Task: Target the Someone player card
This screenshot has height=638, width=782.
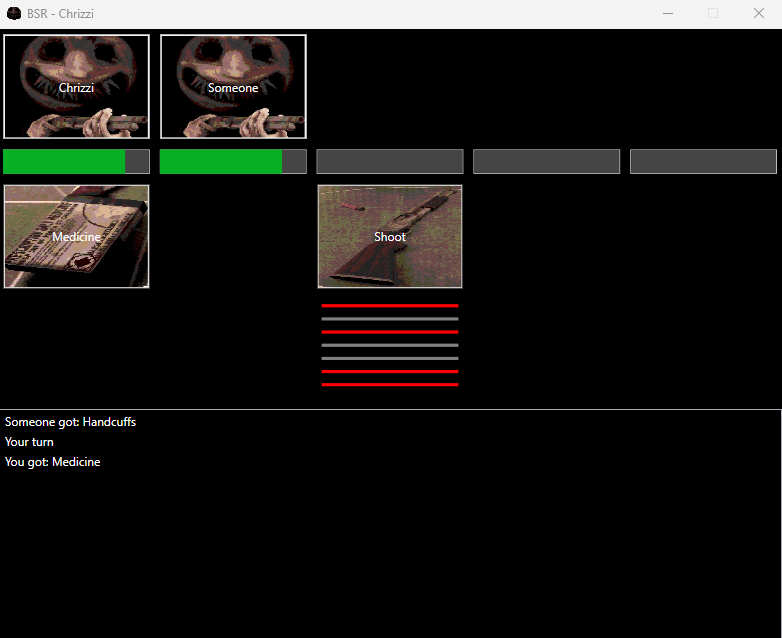Action: (x=233, y=86)
